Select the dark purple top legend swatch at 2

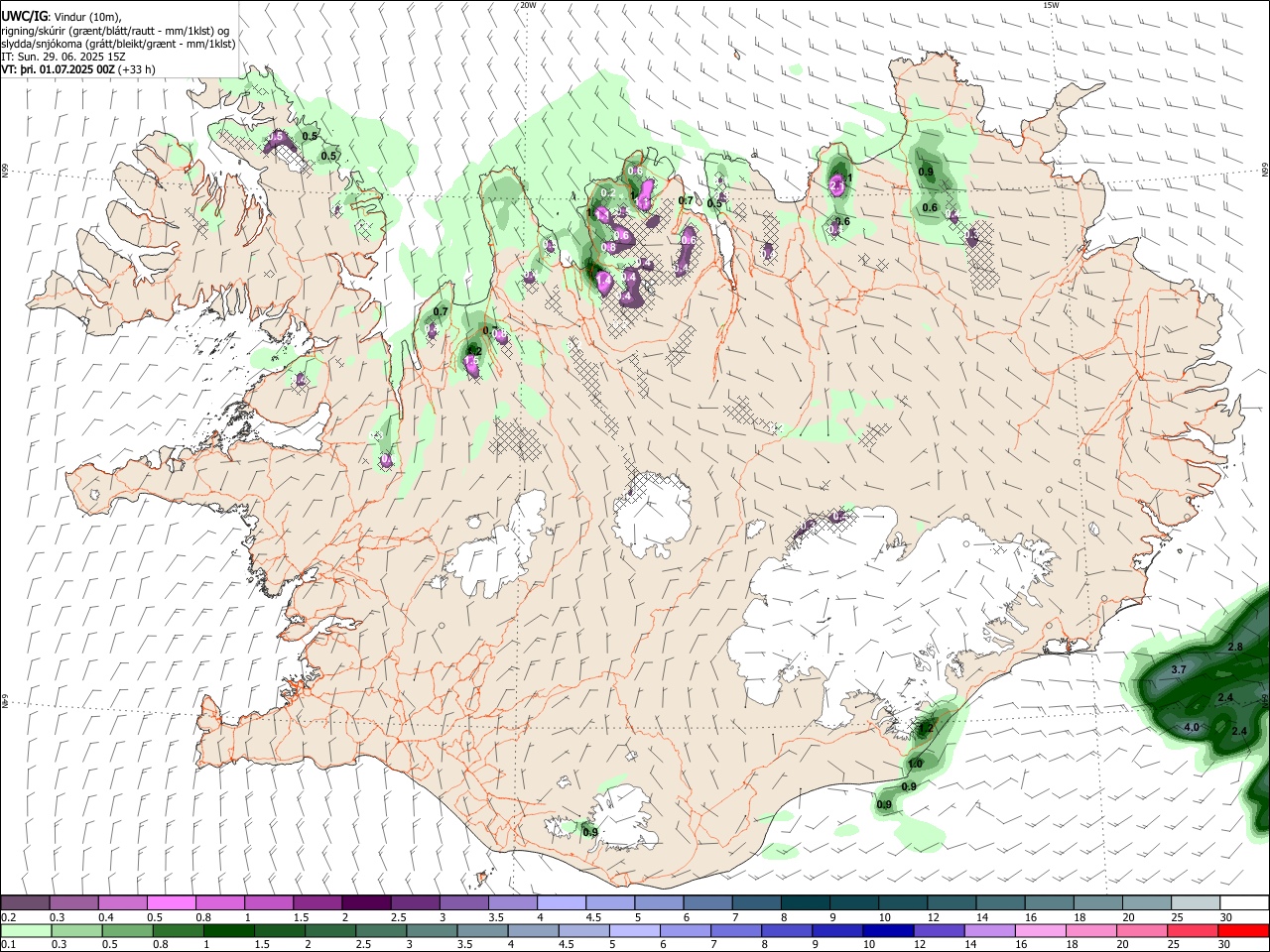[366, 903]
